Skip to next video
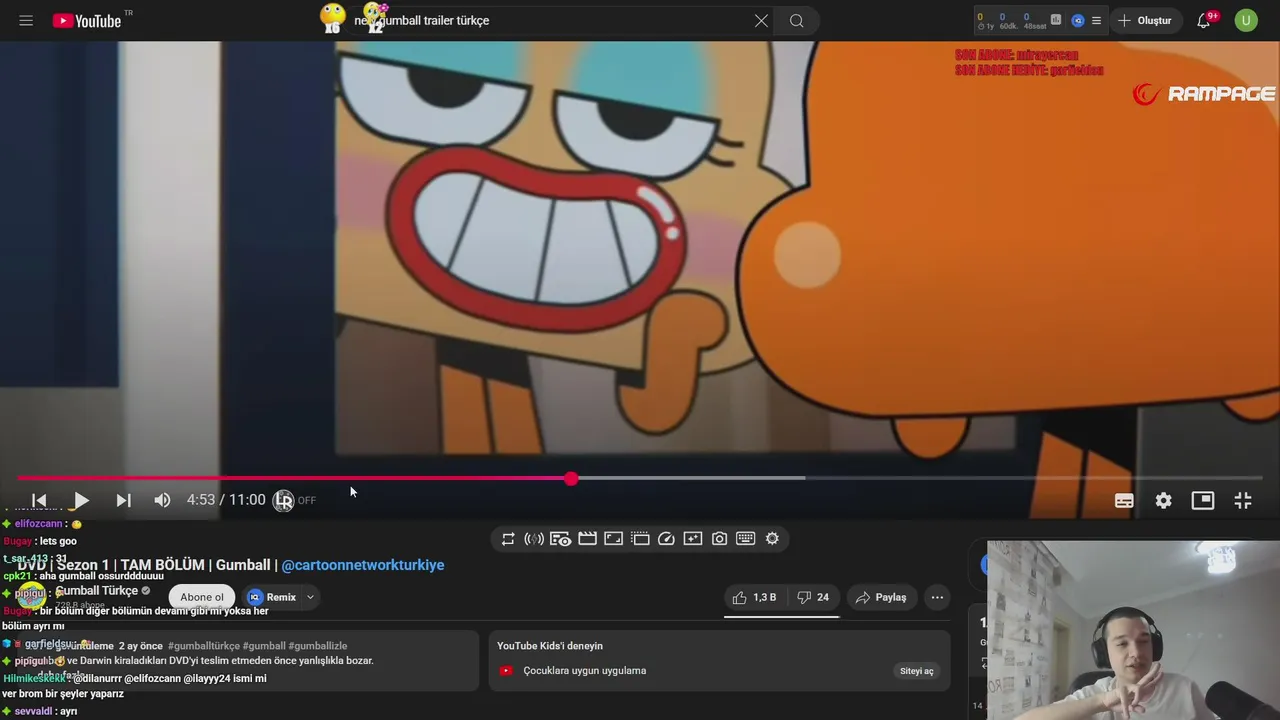1280x720 pixels. point(123,500)
